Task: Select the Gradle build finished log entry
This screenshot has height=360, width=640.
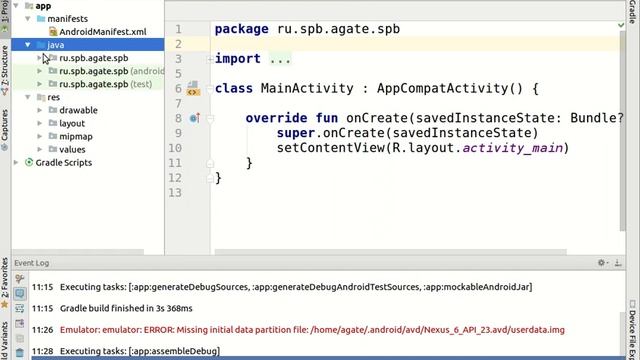Action: click(x=126, y=309)
